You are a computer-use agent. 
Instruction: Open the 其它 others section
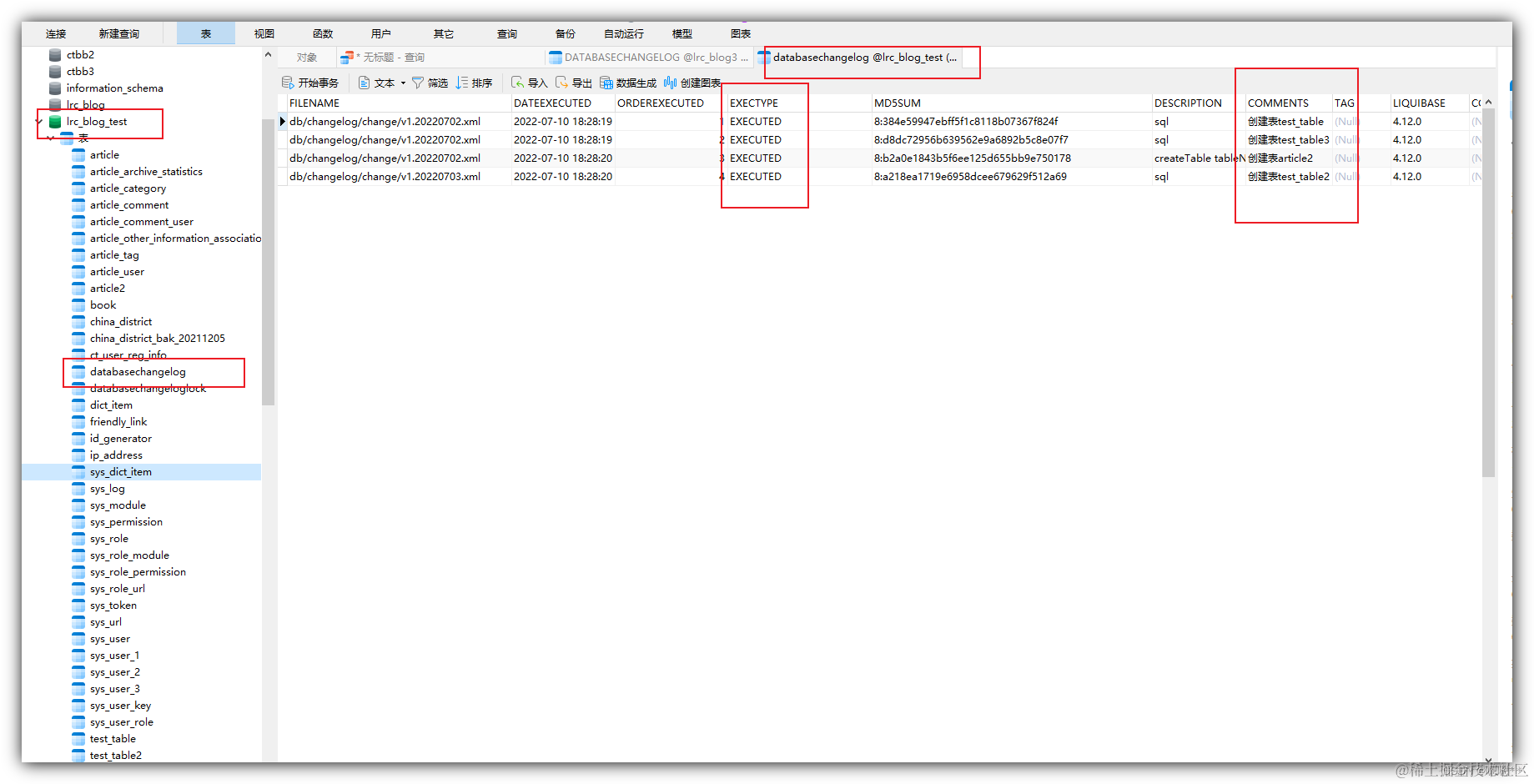point(444,34)
